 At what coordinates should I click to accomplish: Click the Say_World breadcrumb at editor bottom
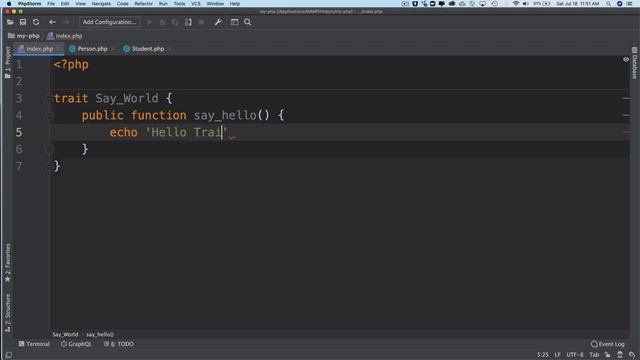pyautogui.click(x=65, y=334)
